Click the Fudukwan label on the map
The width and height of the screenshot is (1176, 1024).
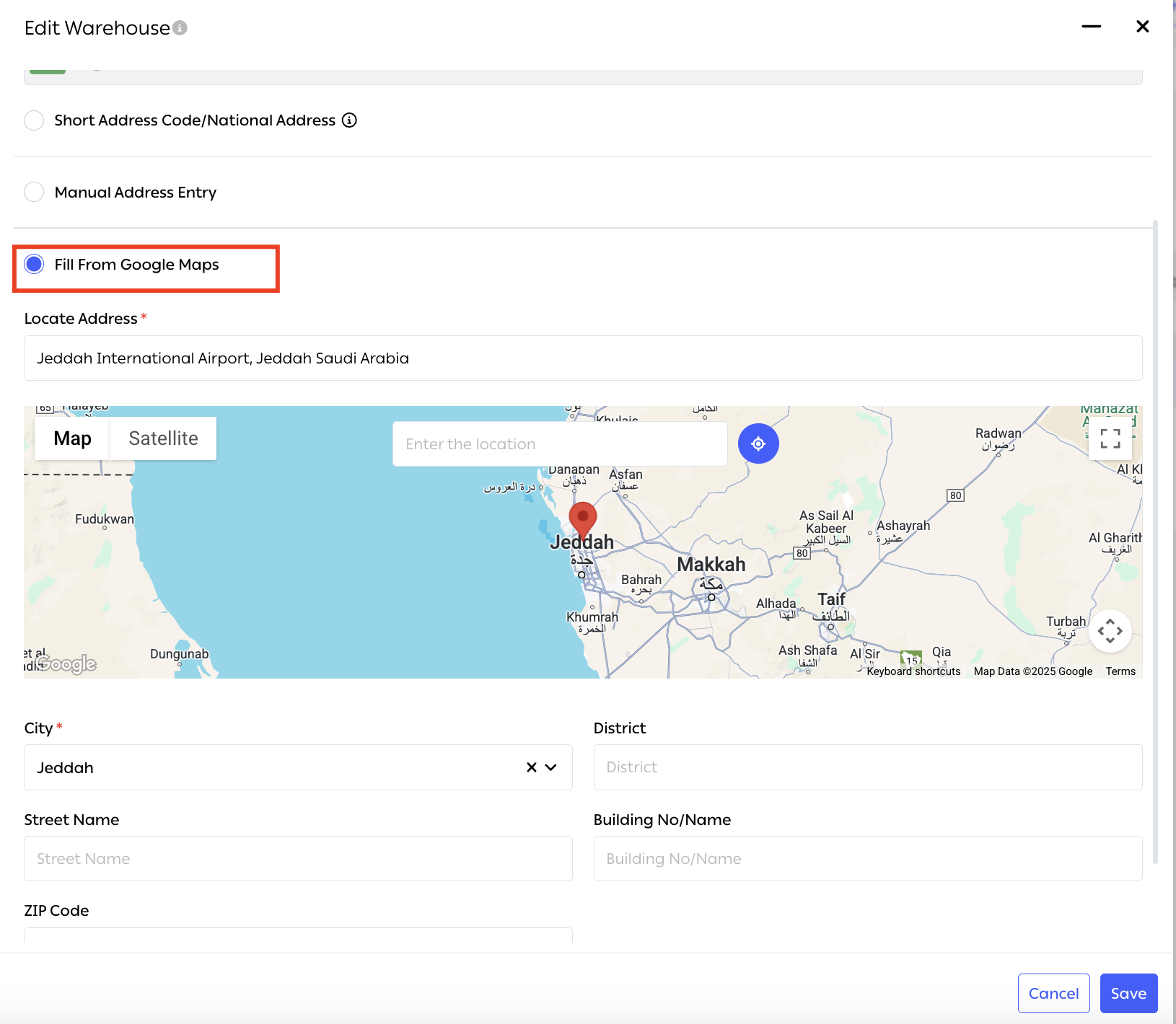point(105,519)
